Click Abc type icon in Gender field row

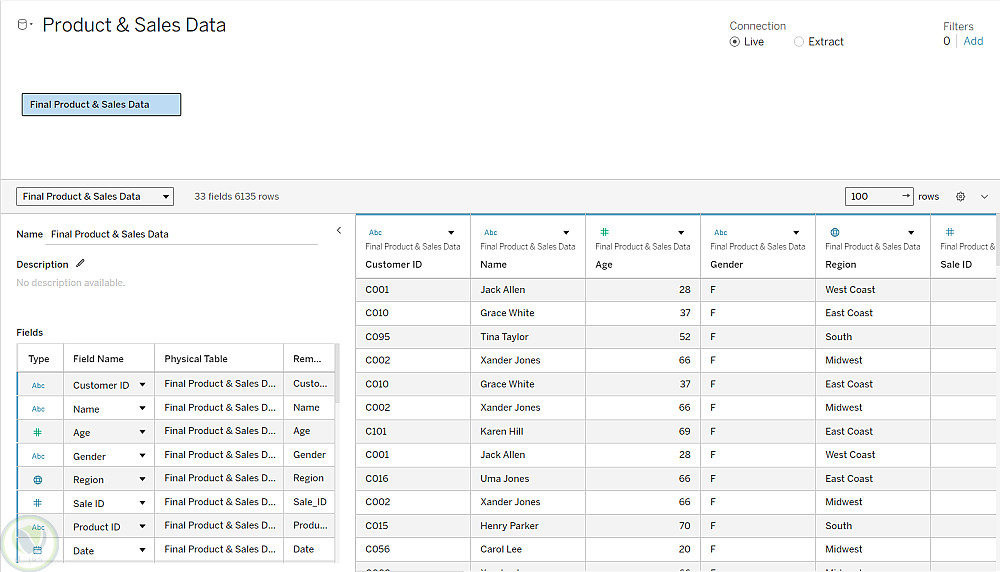tap(38, 456)
